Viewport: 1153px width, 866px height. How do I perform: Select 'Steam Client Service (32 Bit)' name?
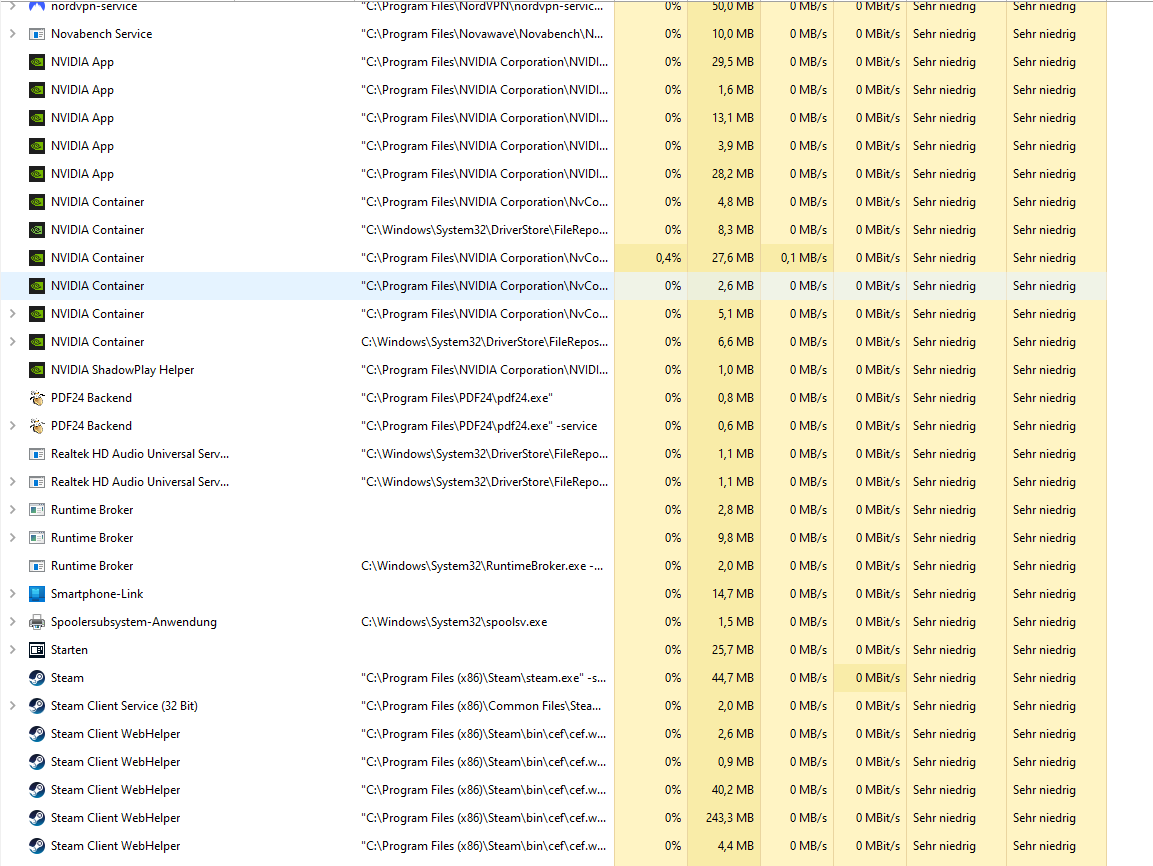(124, 706)
